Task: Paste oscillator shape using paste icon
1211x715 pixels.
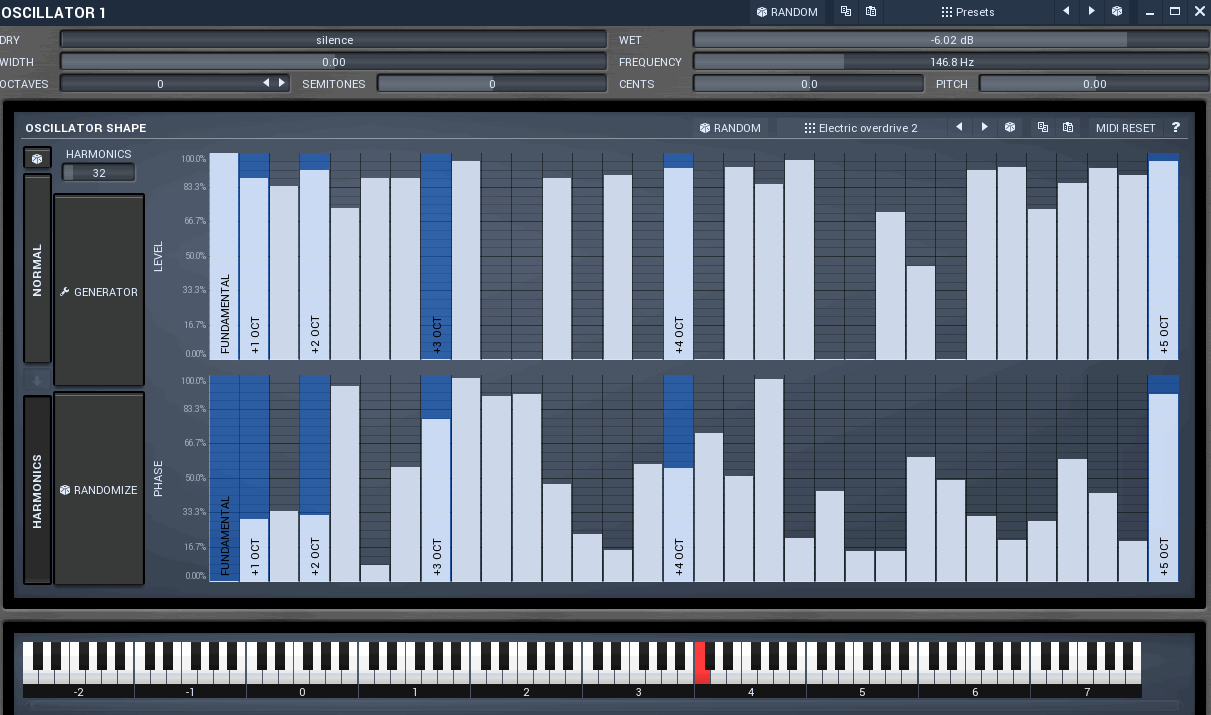Action: coord(1068,128)
